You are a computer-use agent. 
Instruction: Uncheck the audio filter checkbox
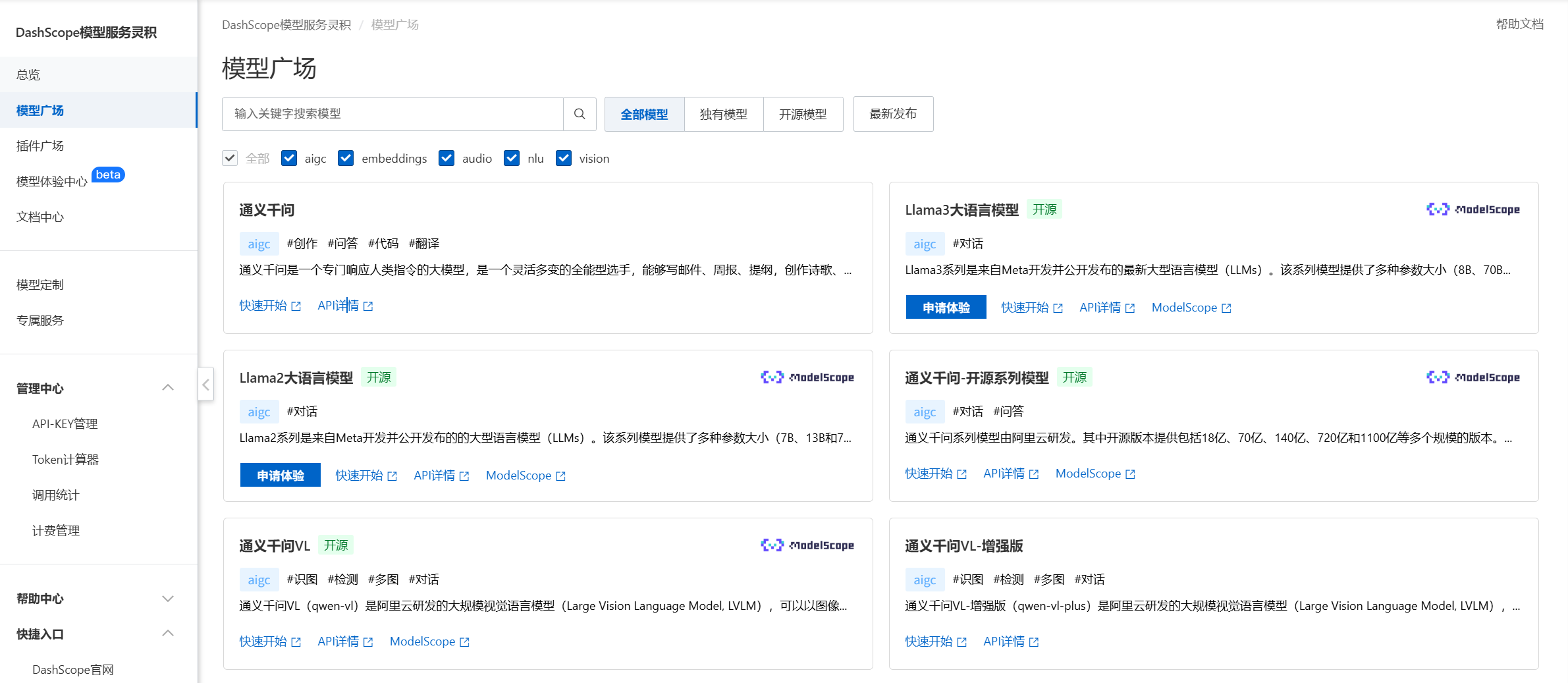(446, 158)
